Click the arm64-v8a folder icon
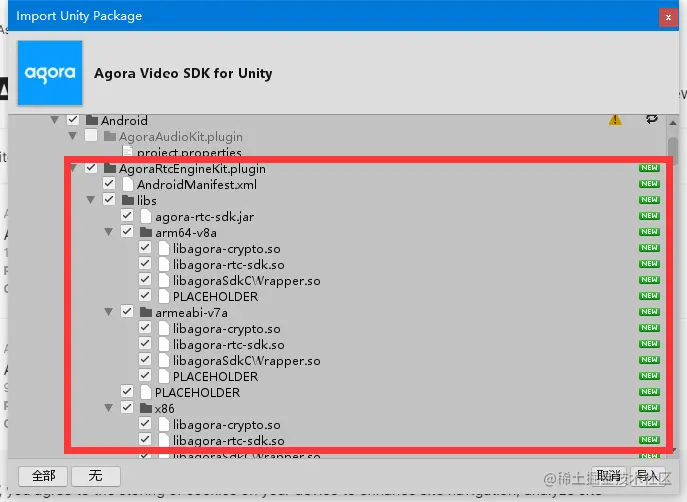The height and width of the screenshot is (502, 687). [146, 232]
